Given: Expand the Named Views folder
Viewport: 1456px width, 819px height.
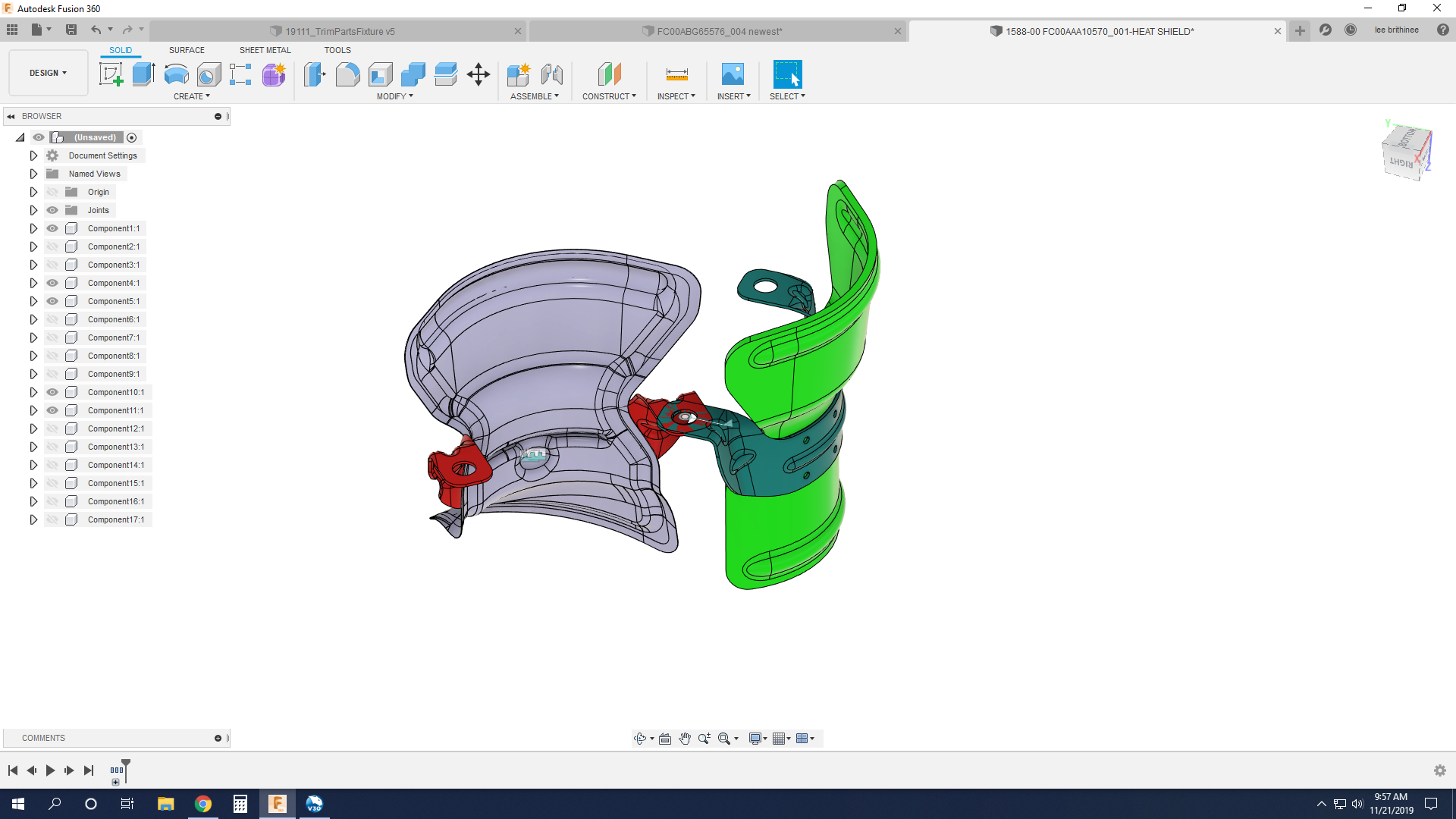Looking at the screenshot, I should coord(33,174).
